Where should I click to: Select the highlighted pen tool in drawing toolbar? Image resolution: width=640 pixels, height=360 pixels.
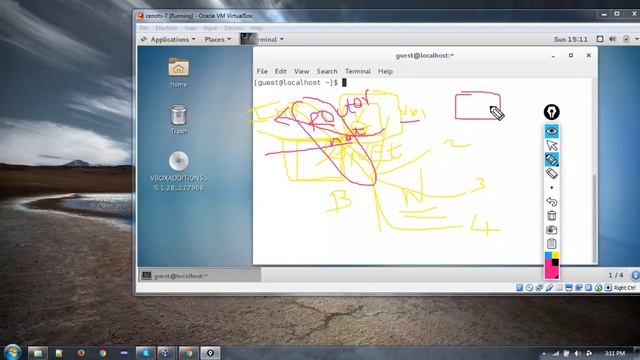click(x=551, y=160)
